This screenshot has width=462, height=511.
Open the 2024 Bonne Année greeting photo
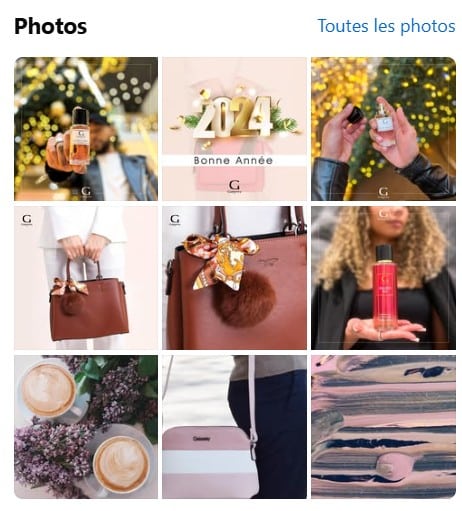click(234, 129)
